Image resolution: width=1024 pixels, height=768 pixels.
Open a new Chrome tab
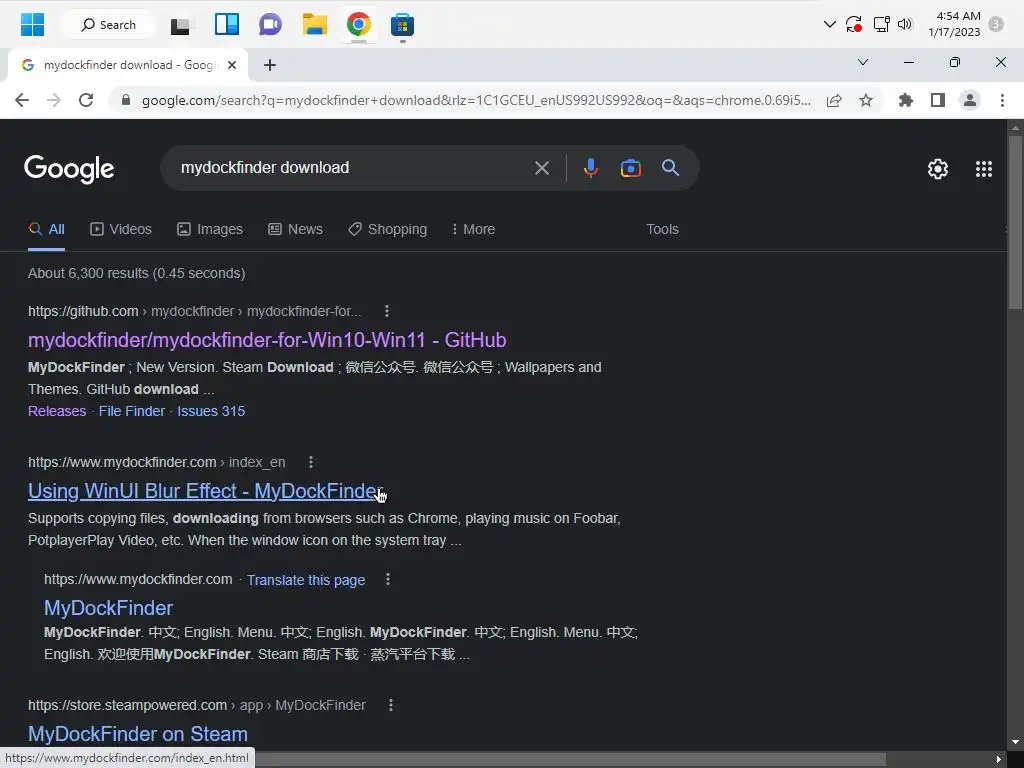pyautogui.click(x=270, y=65)
